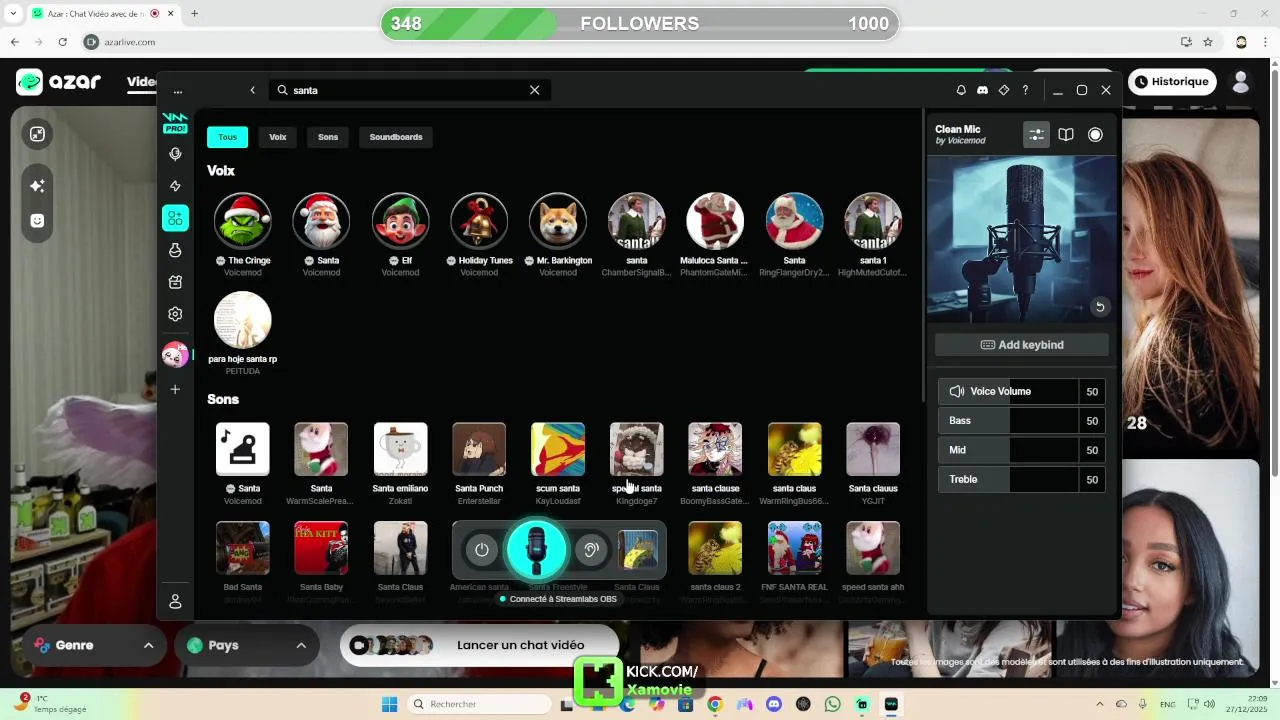The width and height of the screenshot is (1280, 720).
Task: Open the book icon in Clean Mic panel
Action: point(1066,134)
